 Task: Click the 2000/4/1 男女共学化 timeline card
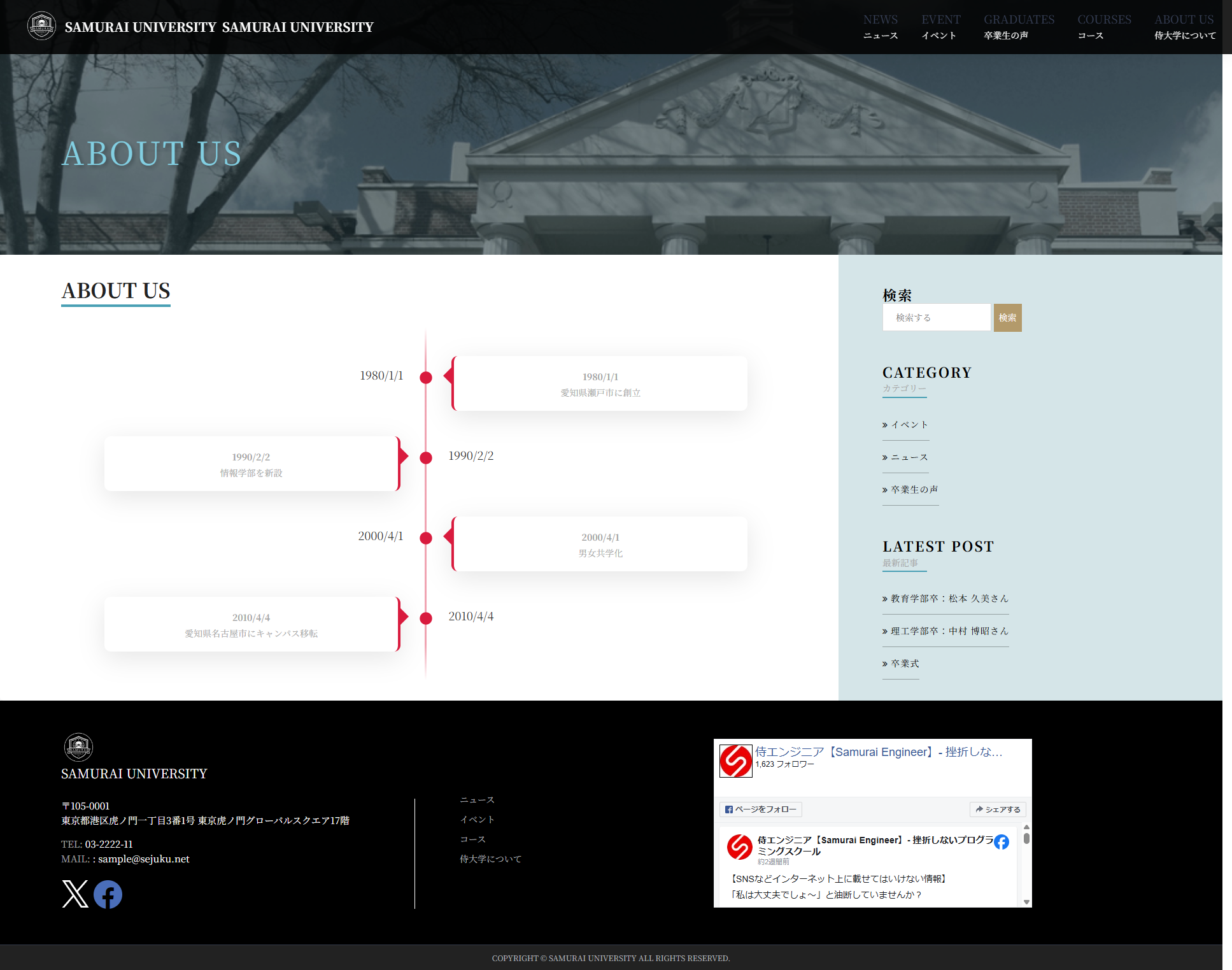[600, 545]
